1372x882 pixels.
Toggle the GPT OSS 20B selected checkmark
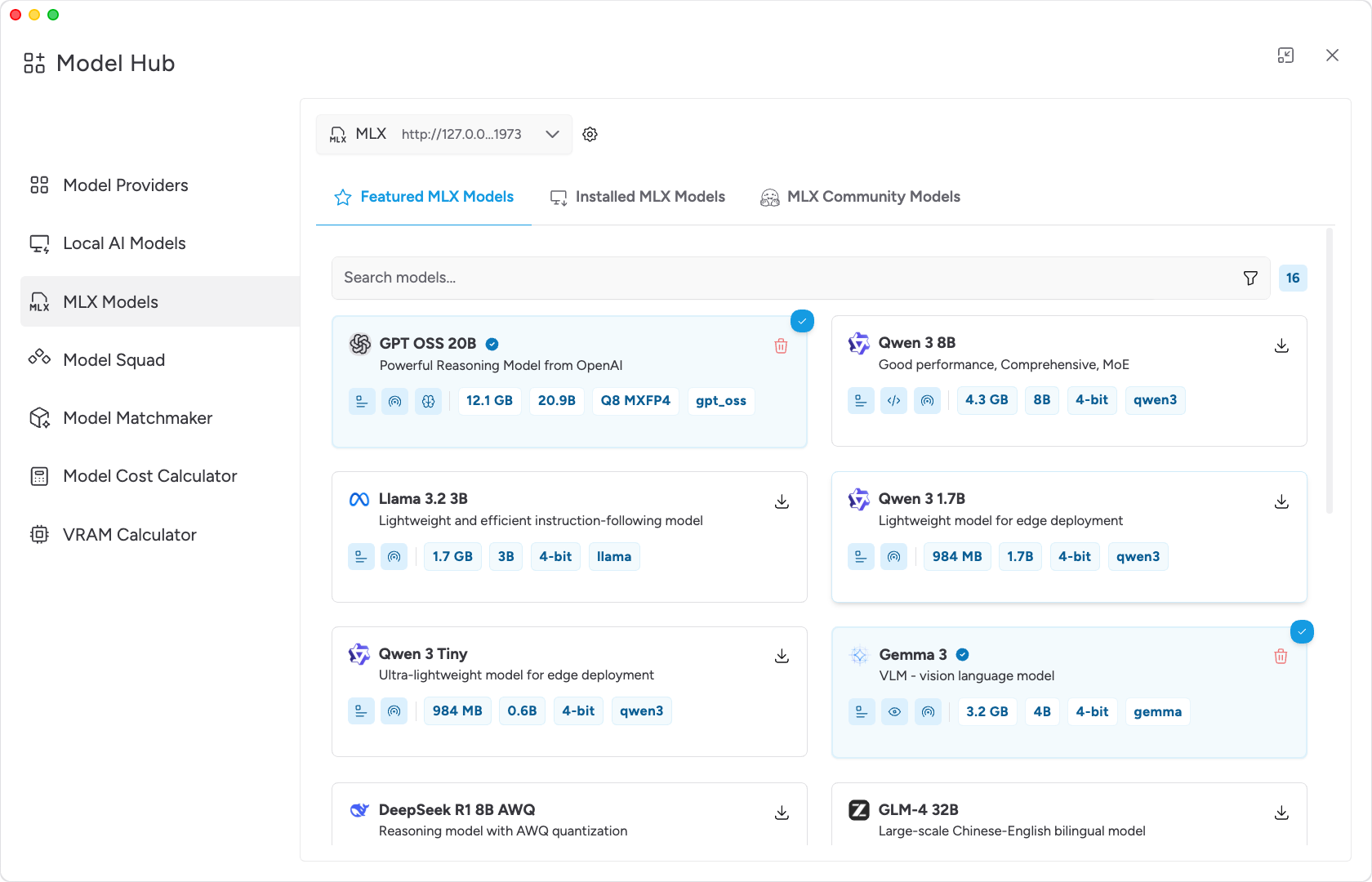point(802,322)
